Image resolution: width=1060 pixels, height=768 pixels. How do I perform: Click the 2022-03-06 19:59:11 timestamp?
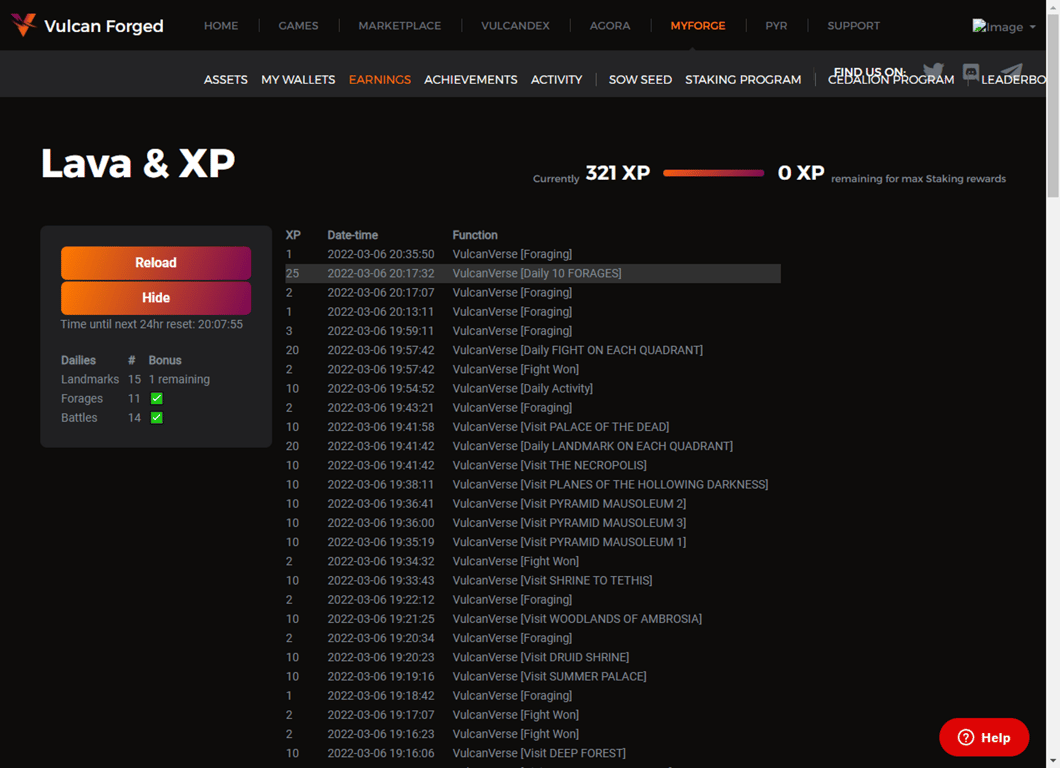point(381,331)
